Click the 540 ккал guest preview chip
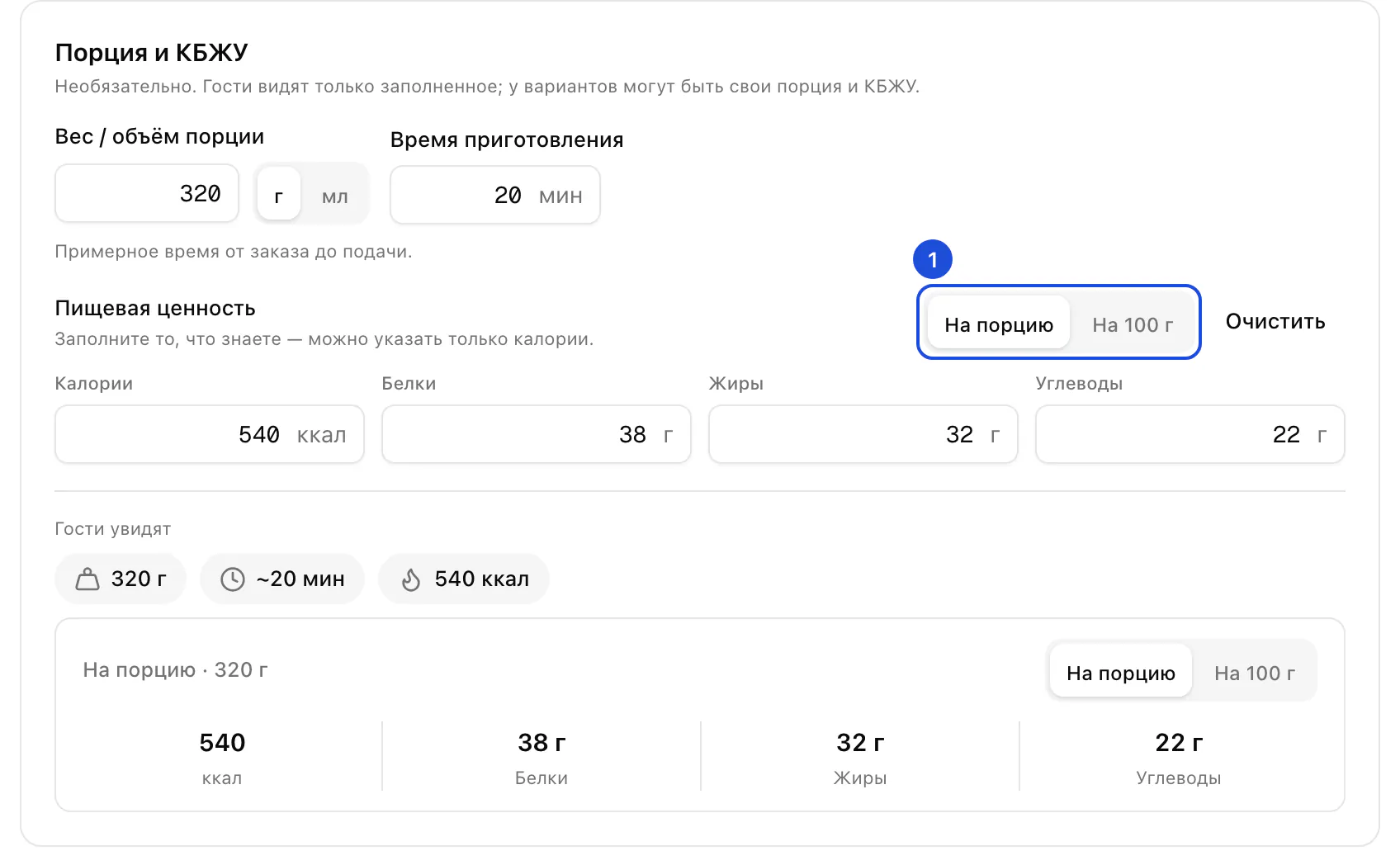The image size is (1400, 865). pos(464,579)
